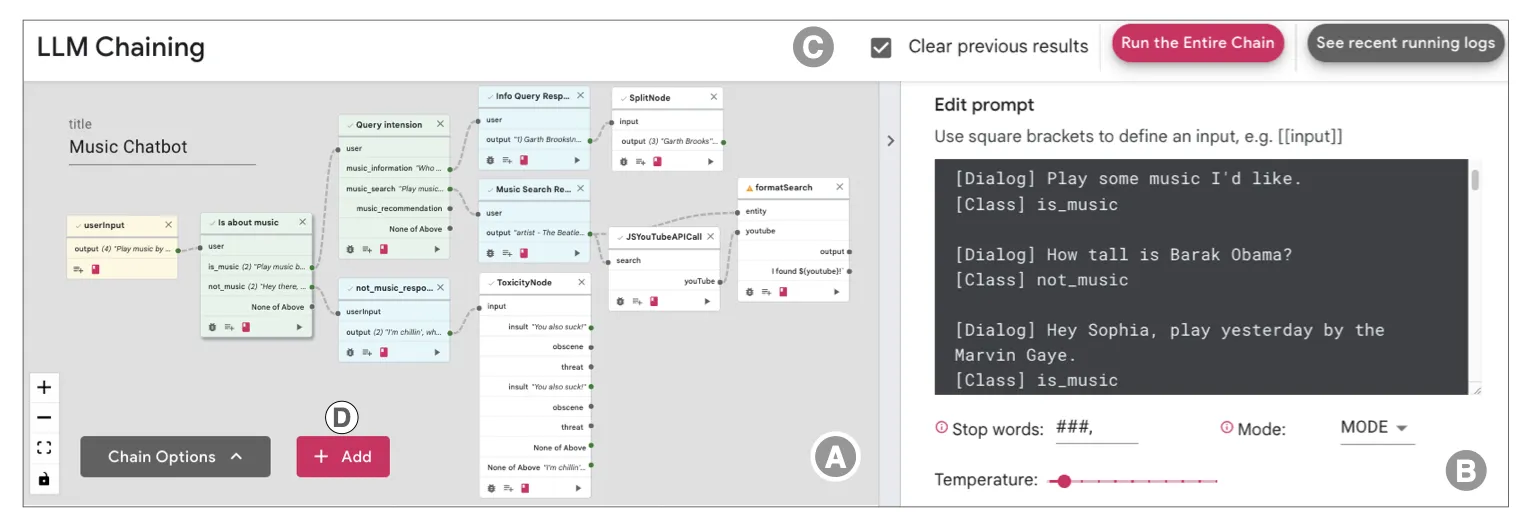Adjust the Temperature slider handle
Image resolution: width=1526 pixels, height=528 pixels.
point(1064,481)
